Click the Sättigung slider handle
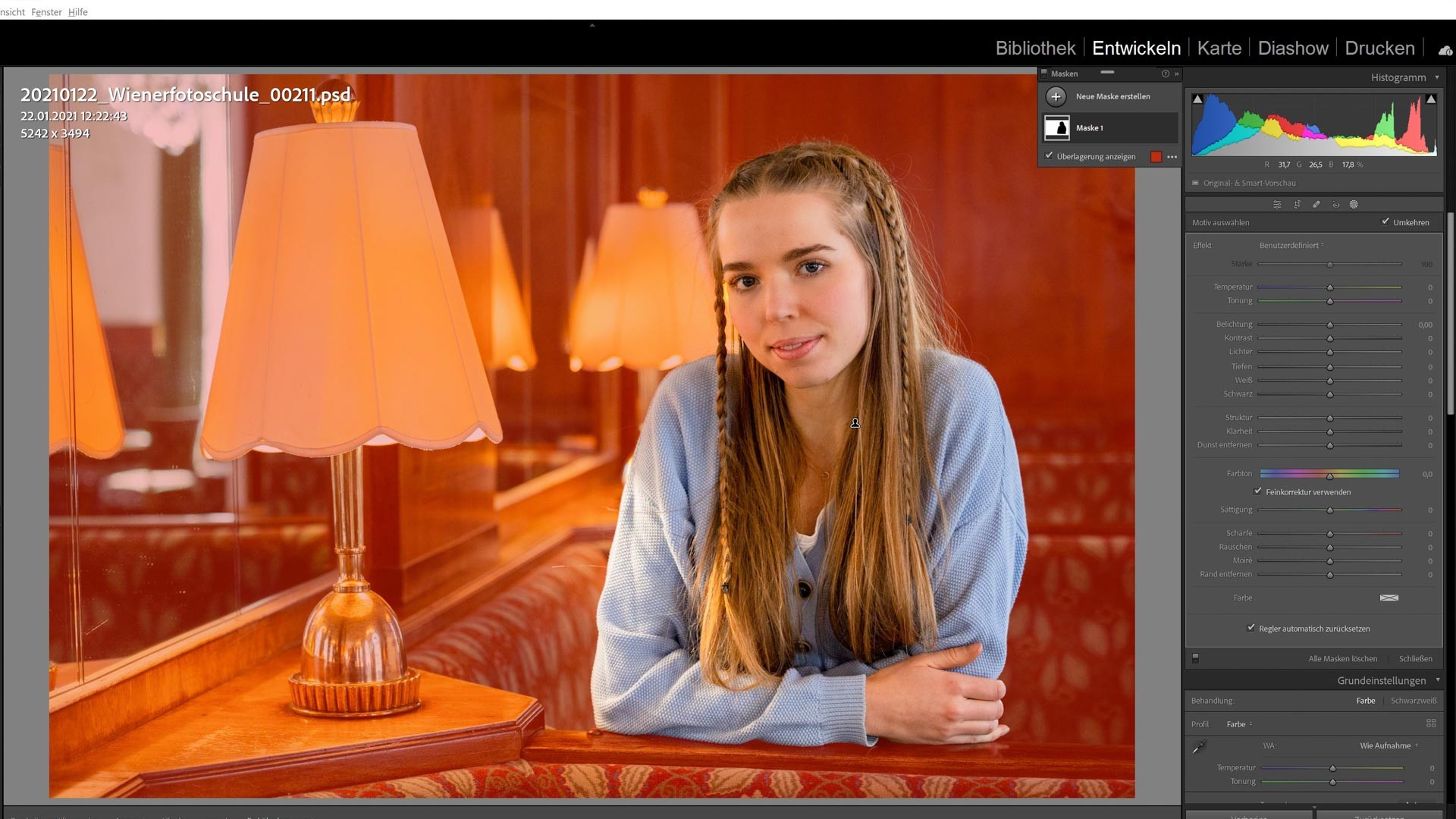 click(x=1329, y=510)
